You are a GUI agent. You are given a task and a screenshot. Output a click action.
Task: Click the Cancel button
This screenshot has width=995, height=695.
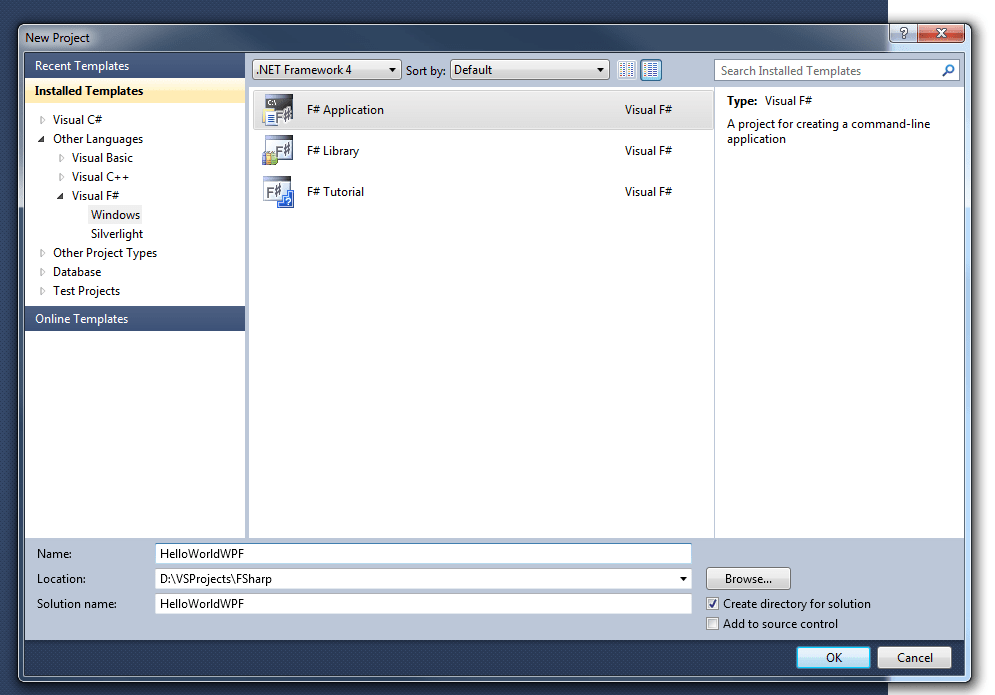914,658
